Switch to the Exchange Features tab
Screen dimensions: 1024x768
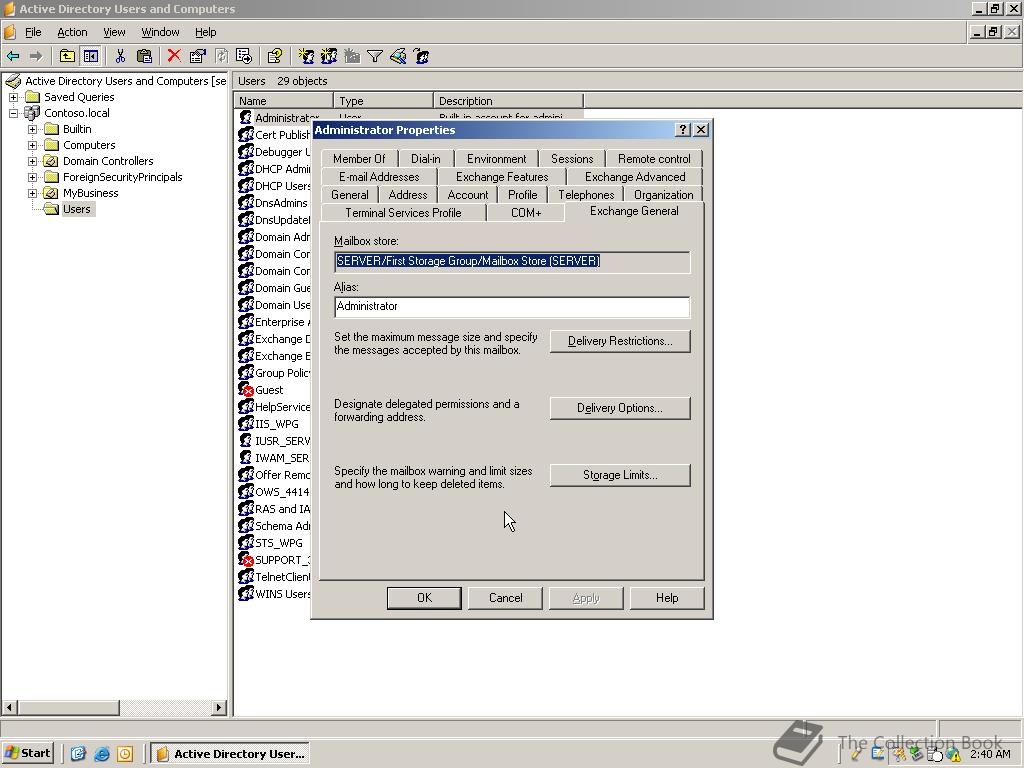(x=502, y=177)
